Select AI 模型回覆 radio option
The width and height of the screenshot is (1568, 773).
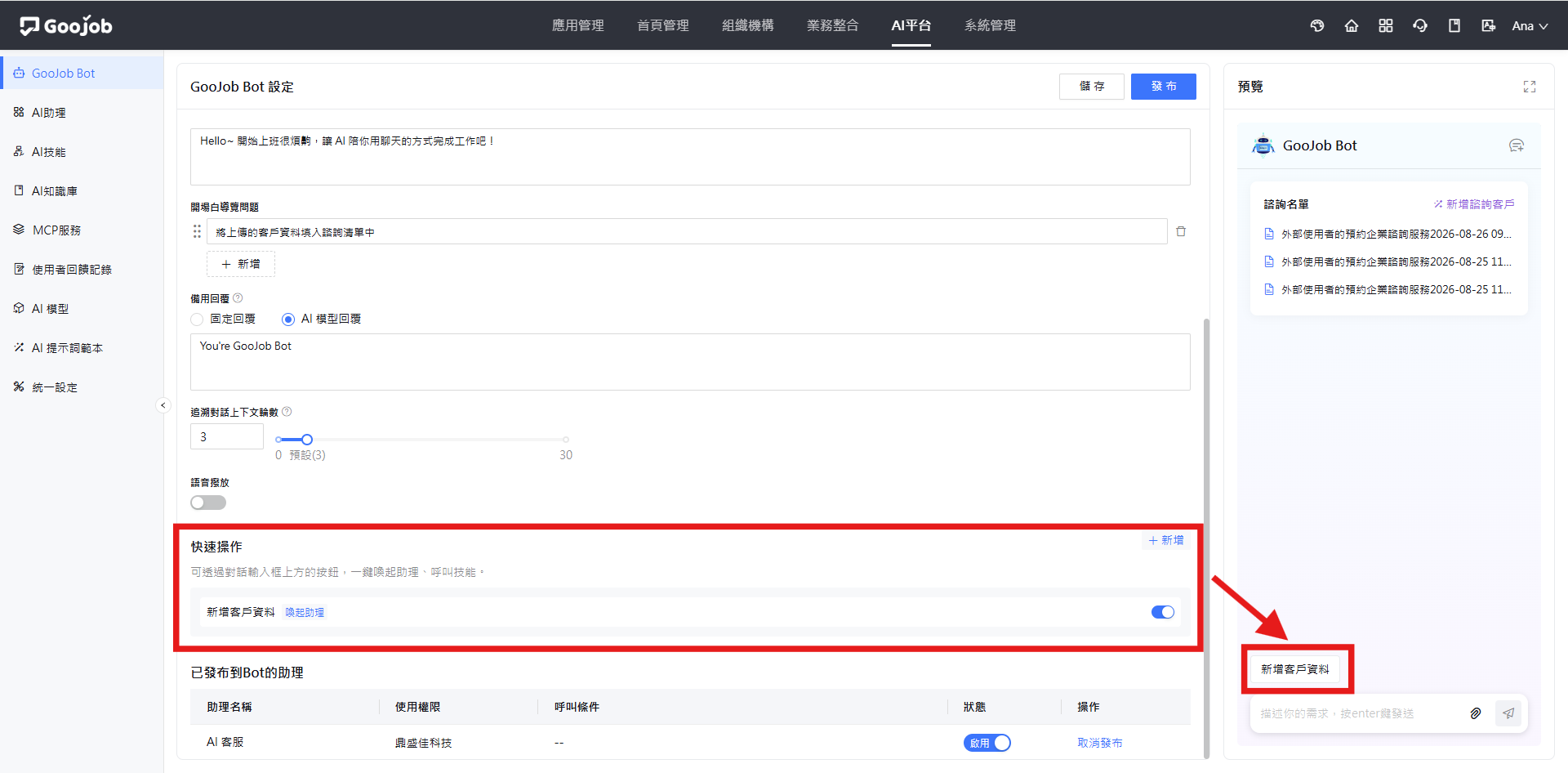[321, 319]
